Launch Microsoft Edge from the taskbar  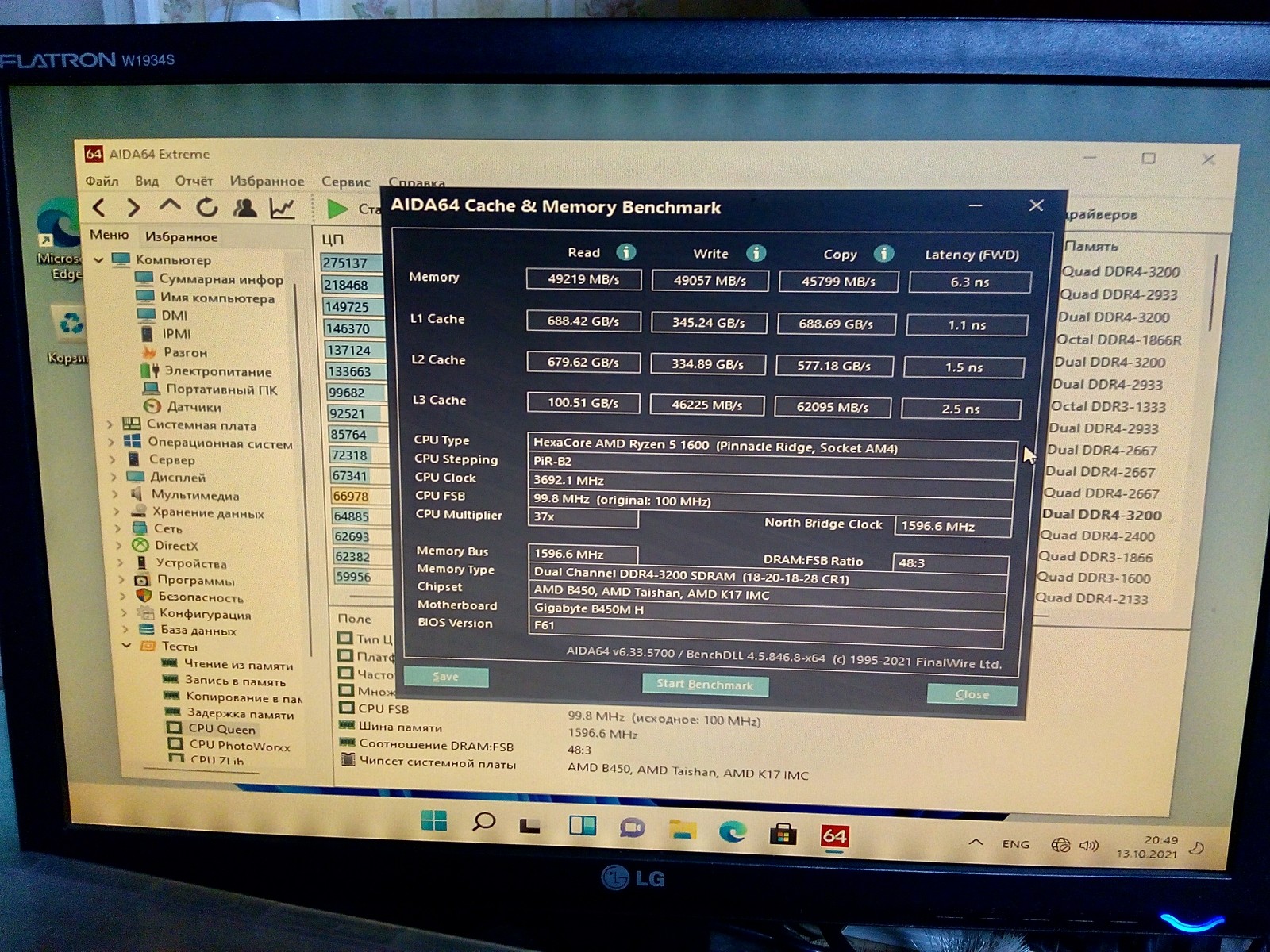point(732,831)
